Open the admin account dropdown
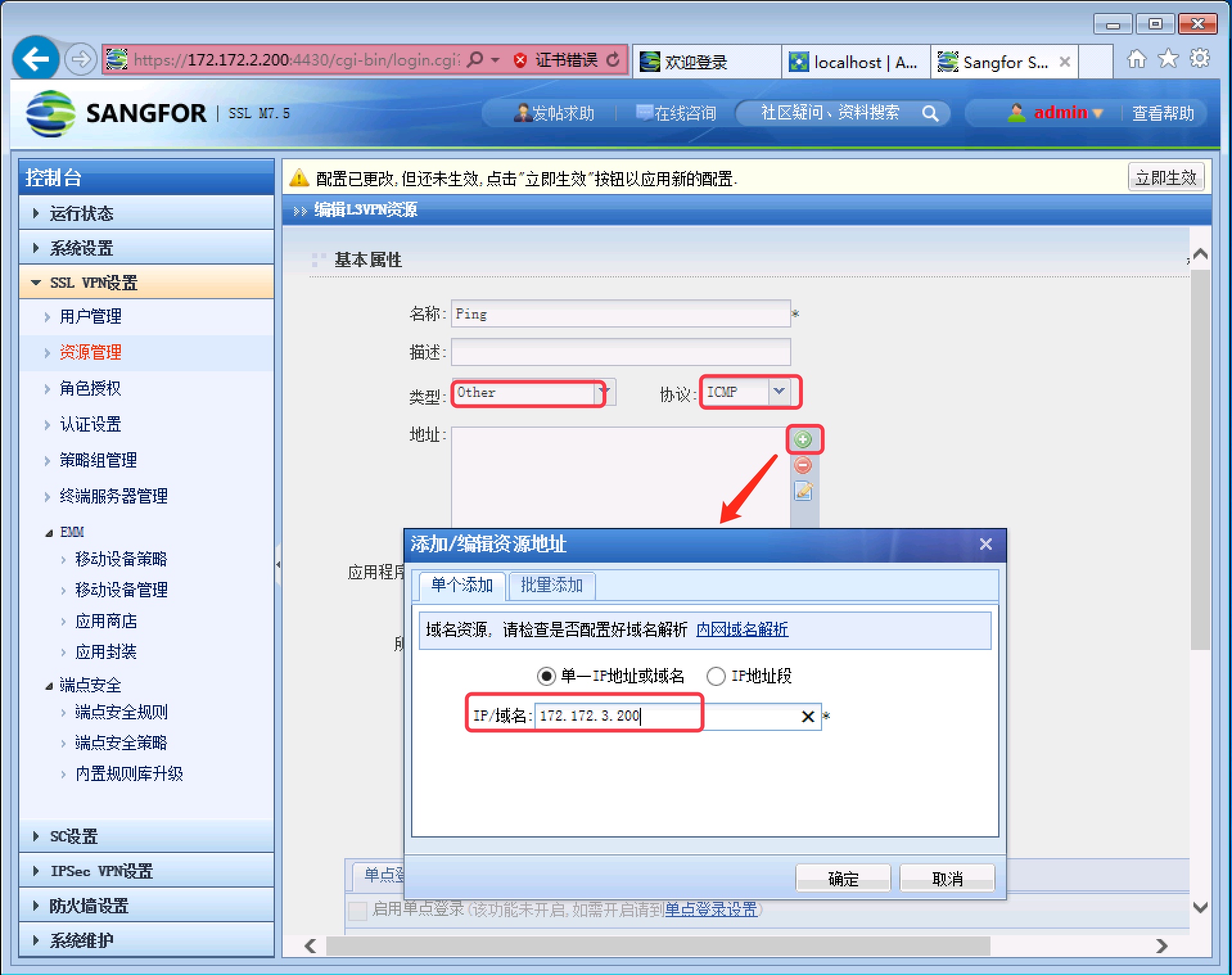Viewport: 1232px width, 975px height. (1098, 114)
